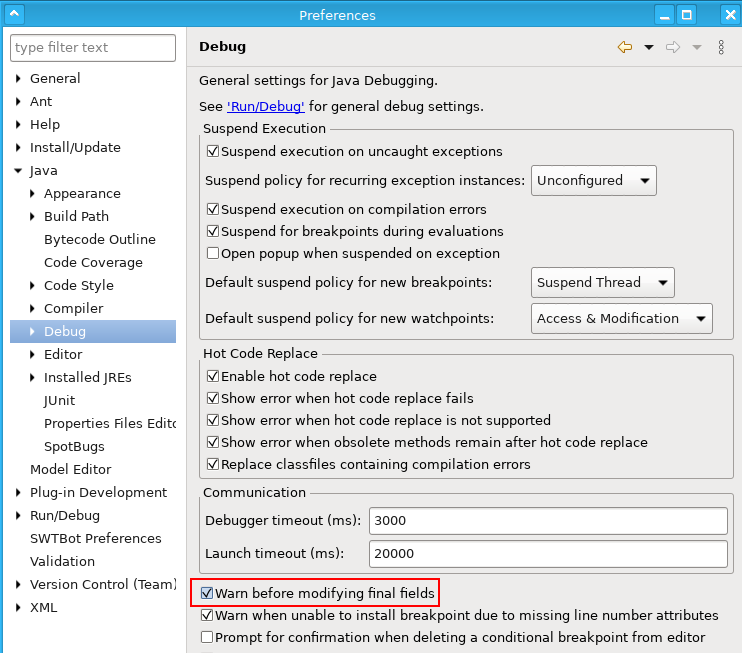Open the three-dot view menu icon
The image size is (742, 653).
tap(721, 47)
